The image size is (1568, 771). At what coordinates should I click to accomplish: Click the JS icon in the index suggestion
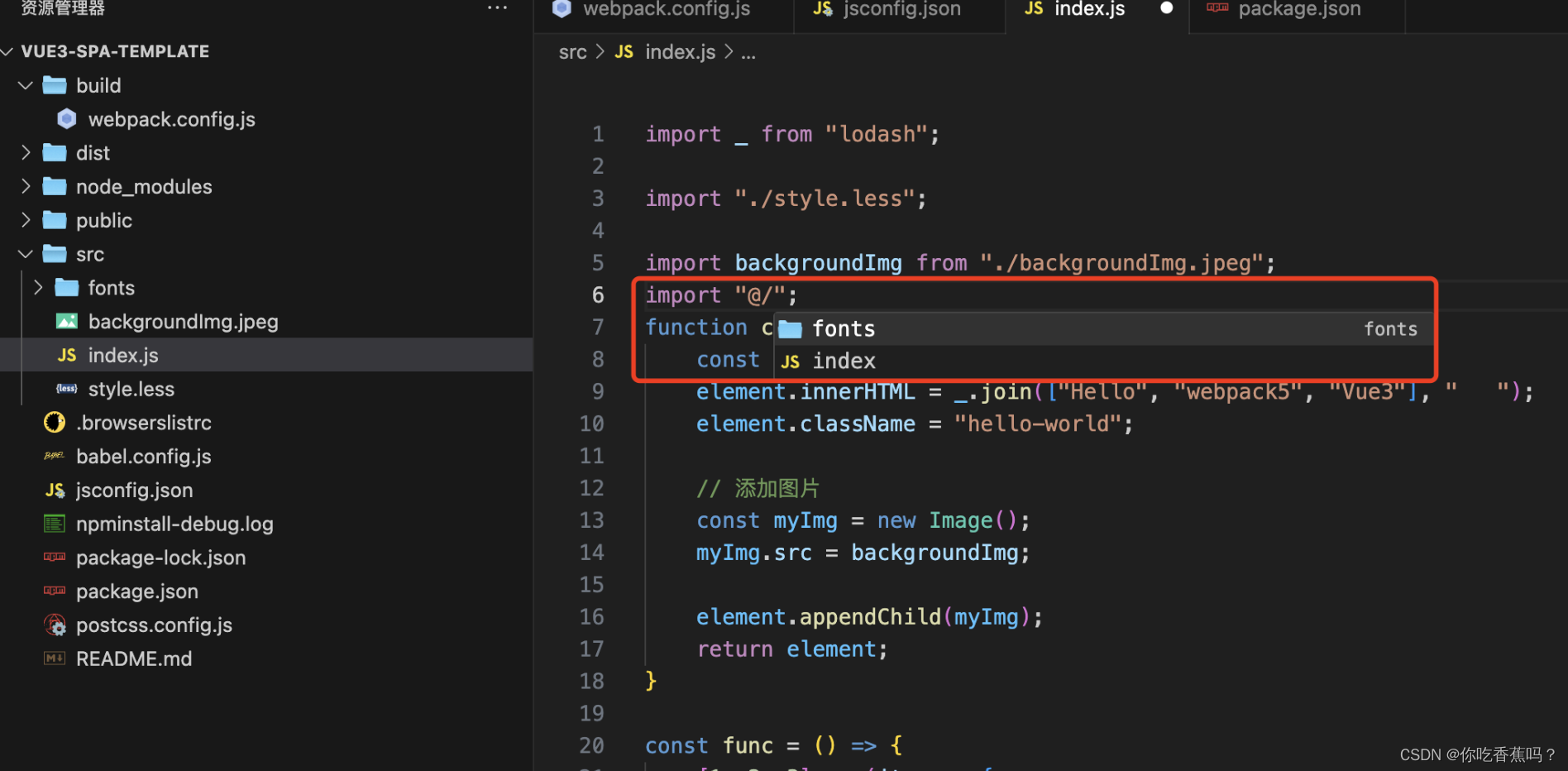[791, 362]
